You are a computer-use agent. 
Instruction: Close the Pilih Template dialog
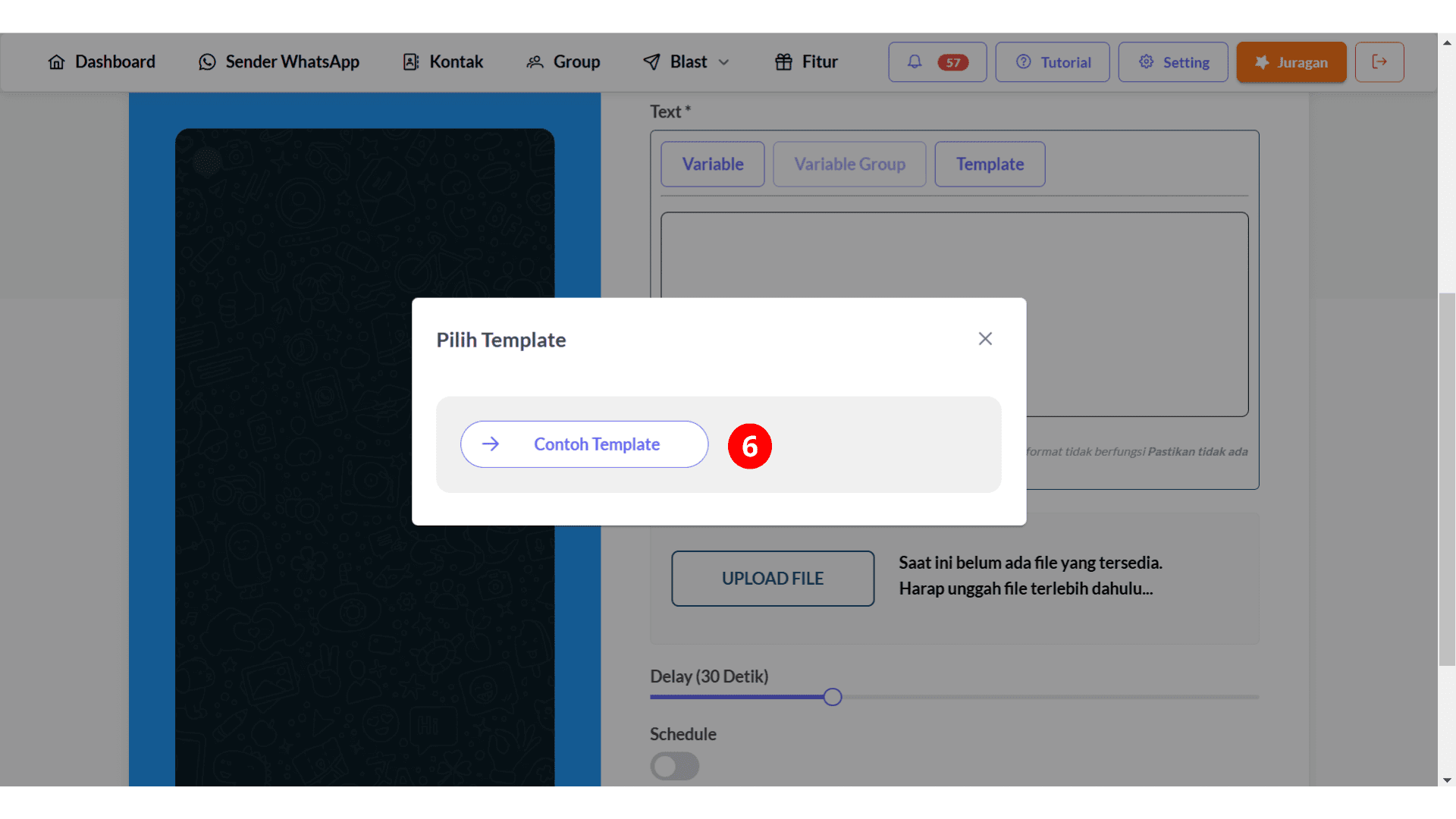pyautogui.click(x=984, y=339)
